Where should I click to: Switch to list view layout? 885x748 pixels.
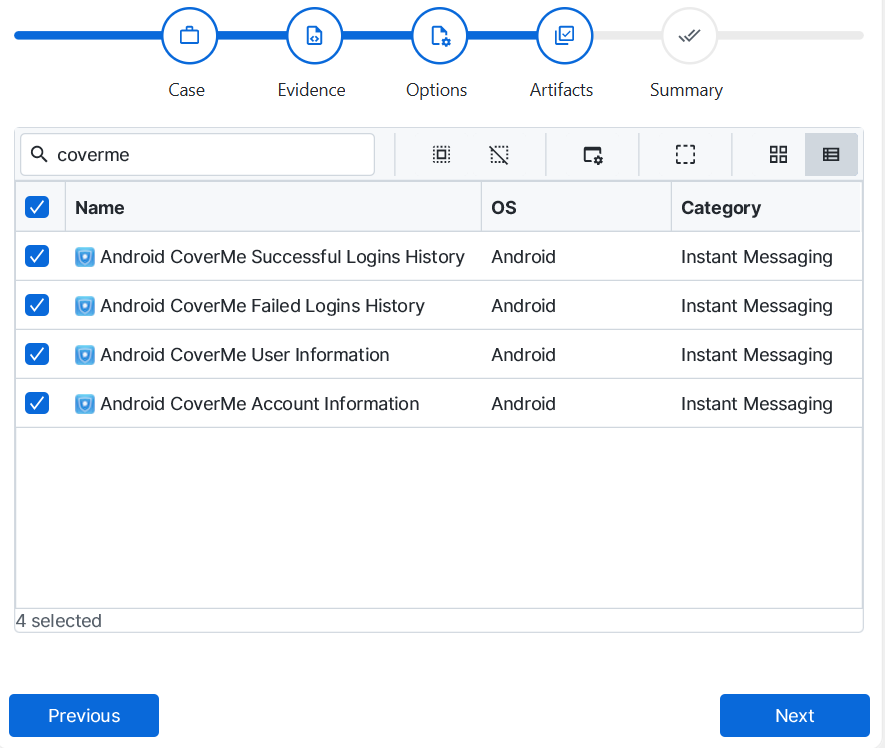click(x=831, y=155)
